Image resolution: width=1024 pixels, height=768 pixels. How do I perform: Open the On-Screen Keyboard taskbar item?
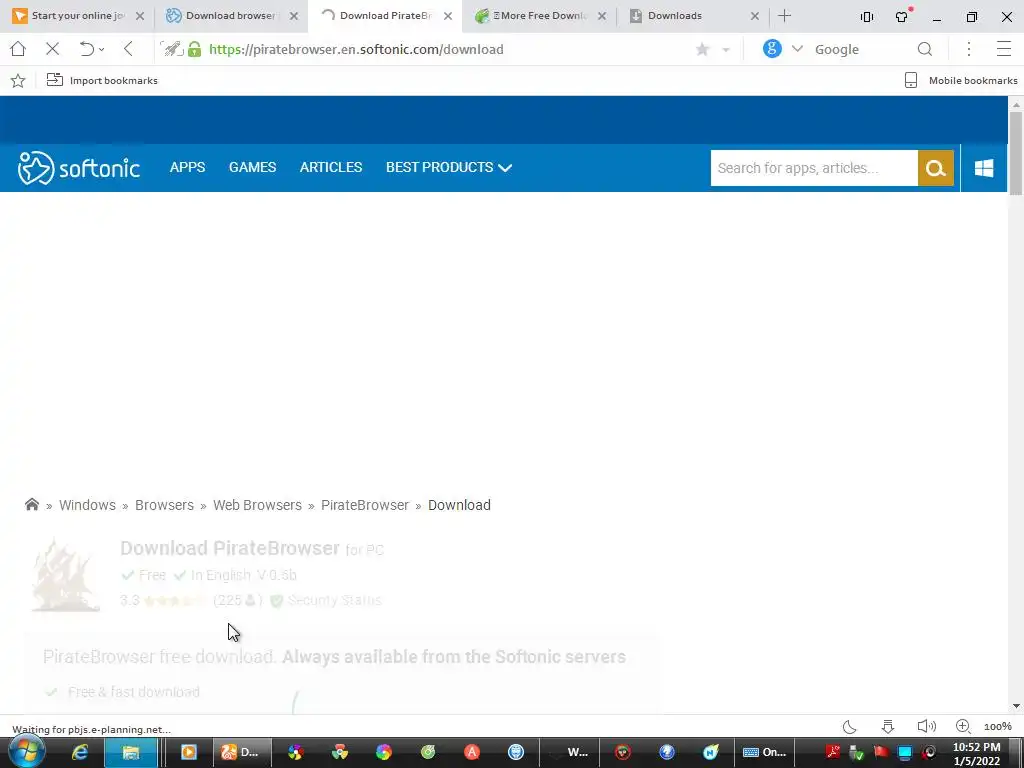click(765, 752)
